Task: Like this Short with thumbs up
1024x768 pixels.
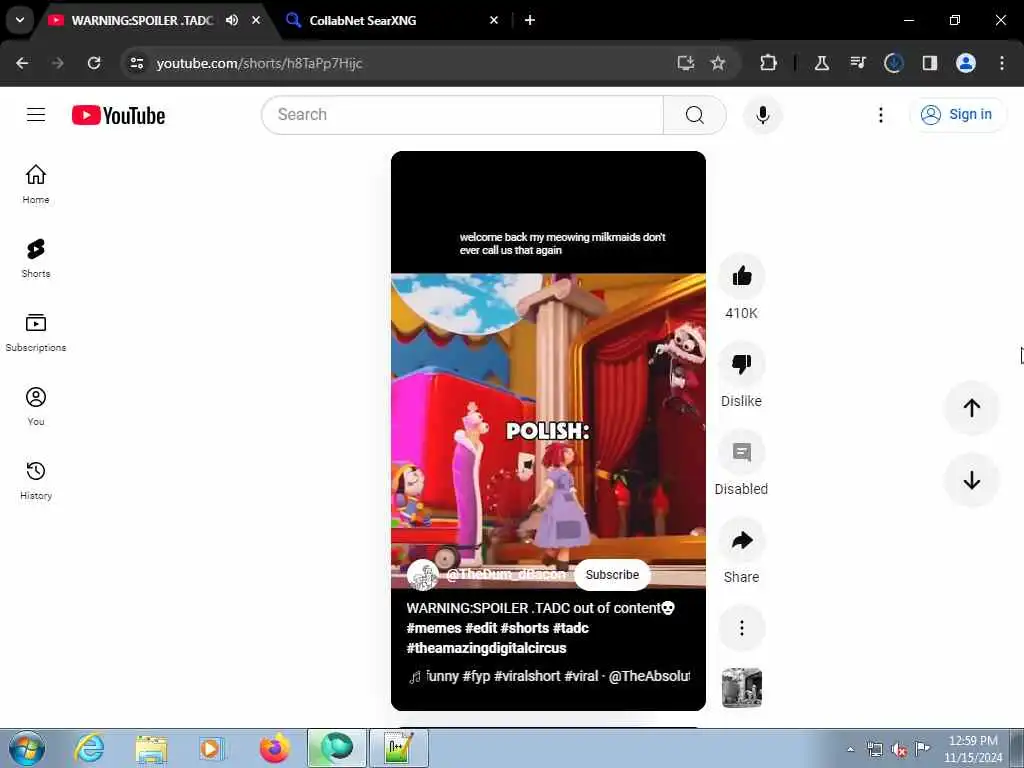Action: 741,276
